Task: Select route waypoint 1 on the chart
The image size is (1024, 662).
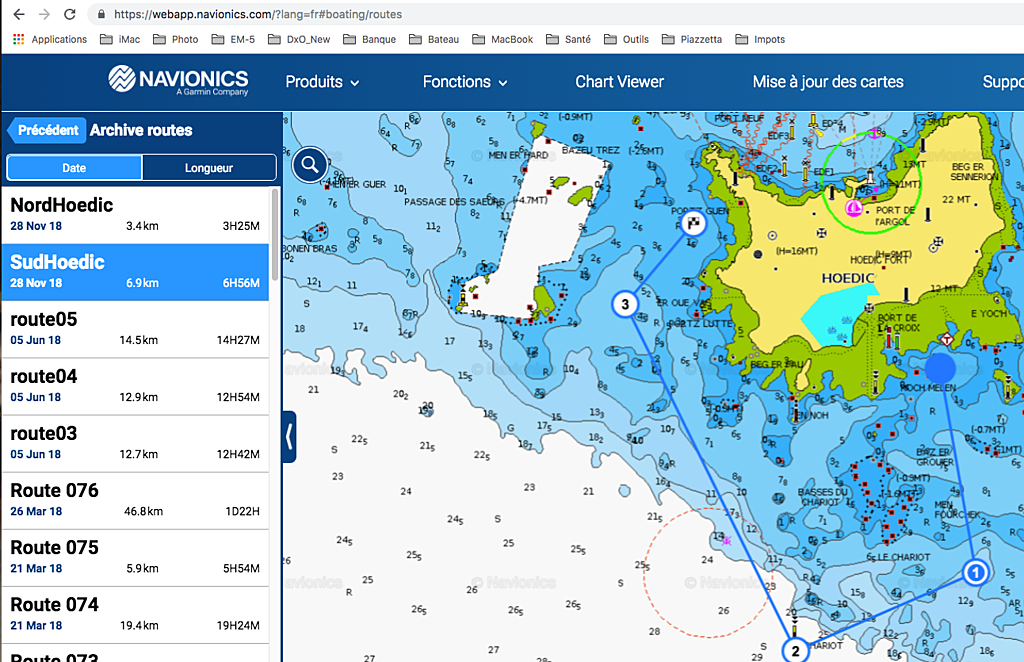Action: pos(976,573)
